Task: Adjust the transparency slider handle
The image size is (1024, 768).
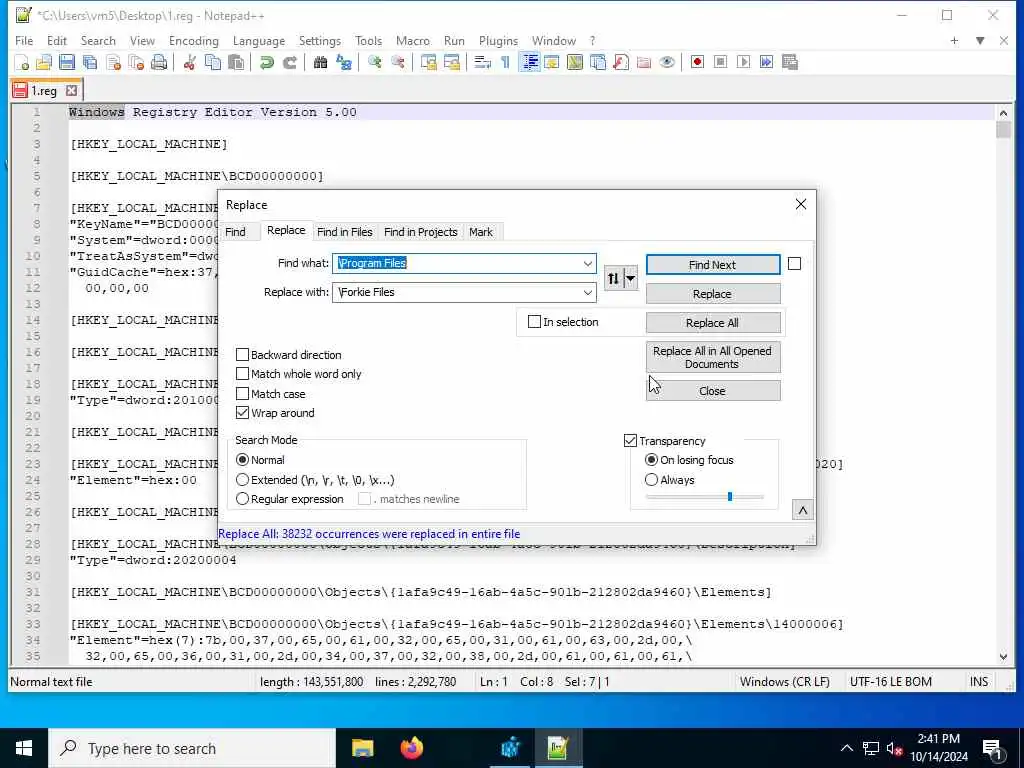Action: pos(729,497)
